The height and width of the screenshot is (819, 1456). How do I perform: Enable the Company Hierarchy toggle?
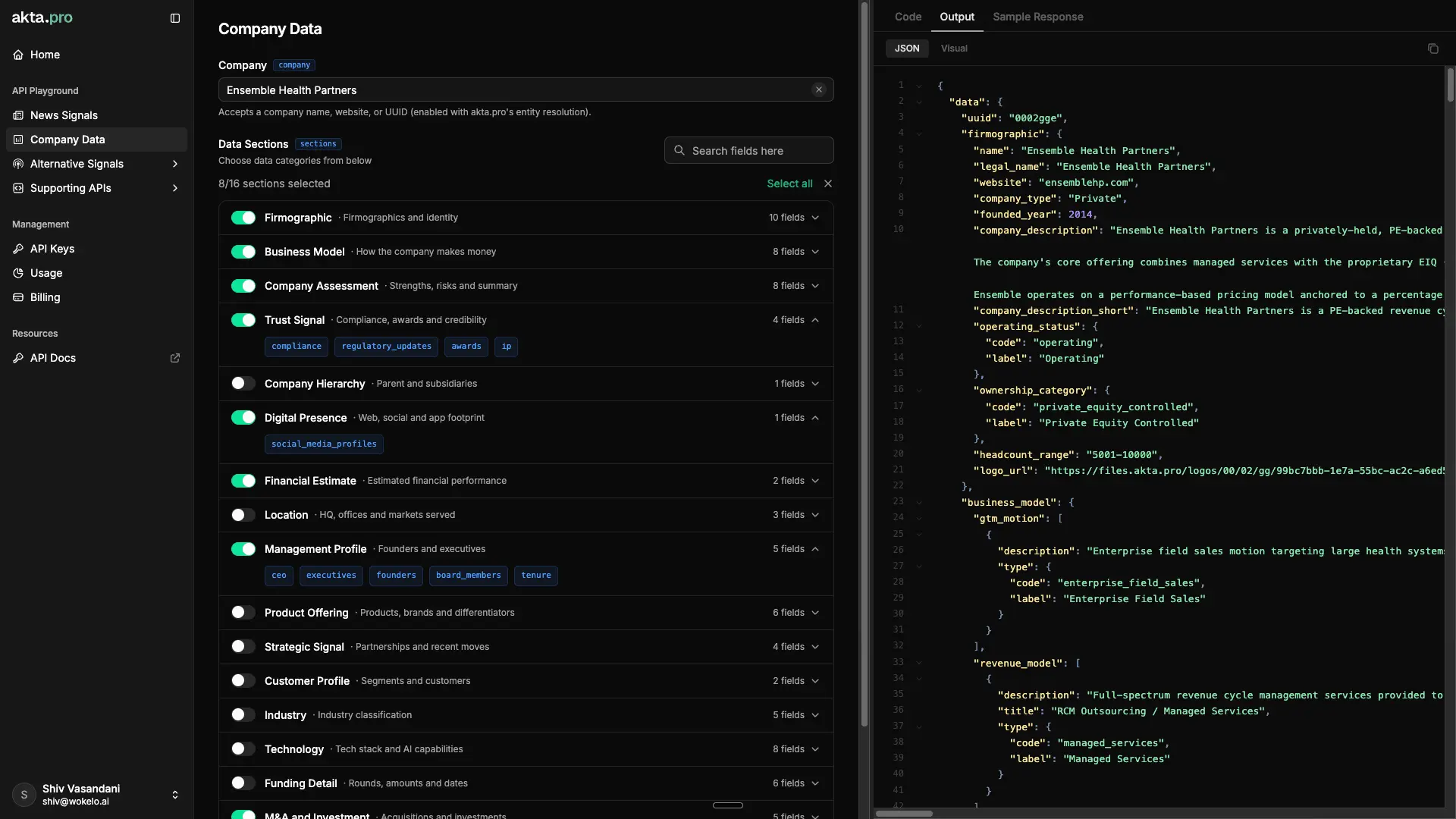[243, 384]
